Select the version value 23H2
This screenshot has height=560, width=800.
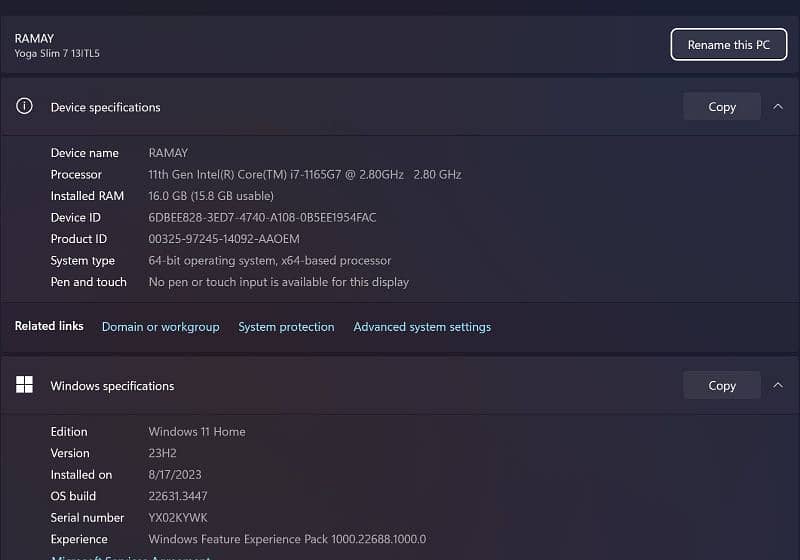tap(162, 453)
